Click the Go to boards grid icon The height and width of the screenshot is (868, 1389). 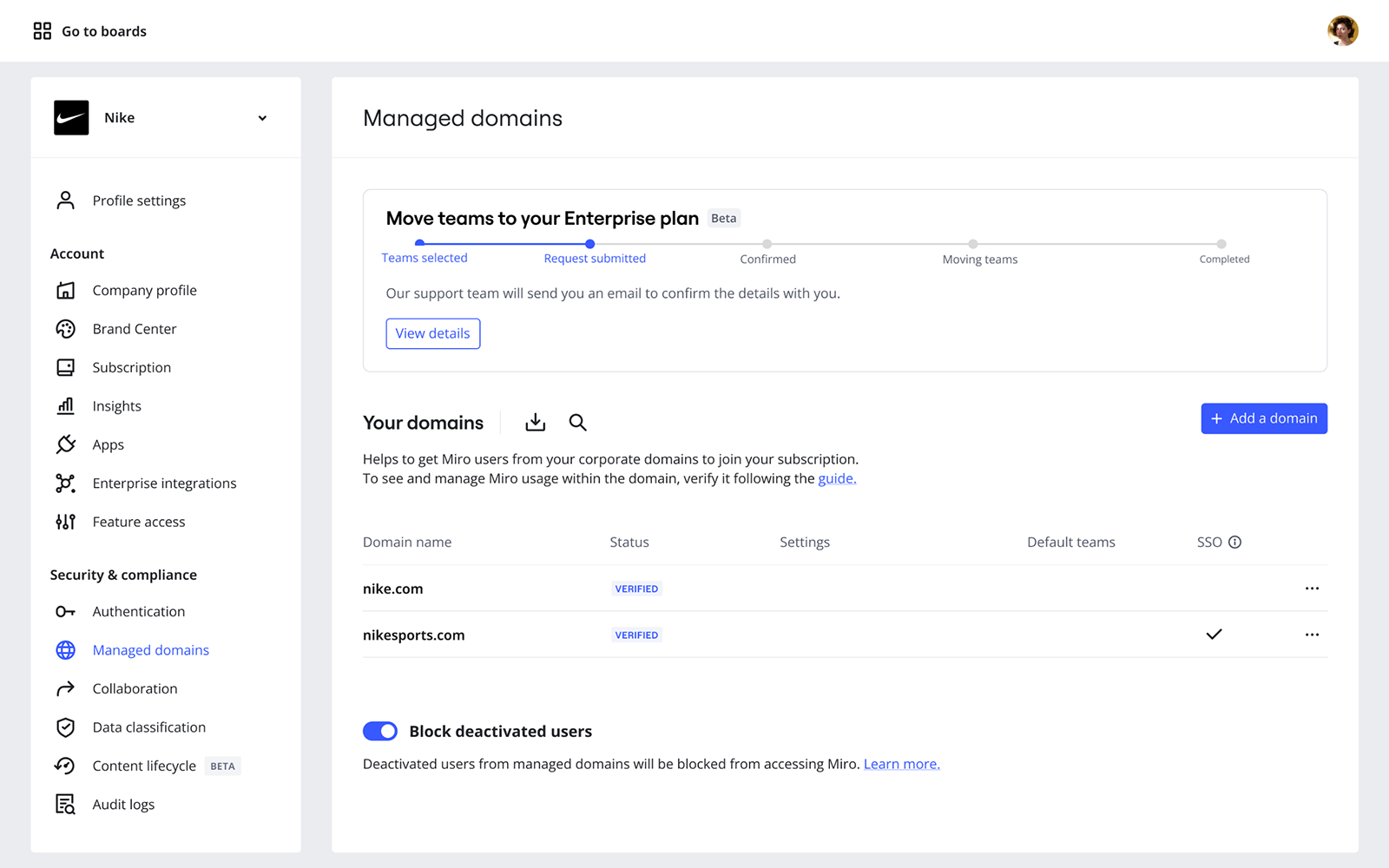[x=42, y=31]
